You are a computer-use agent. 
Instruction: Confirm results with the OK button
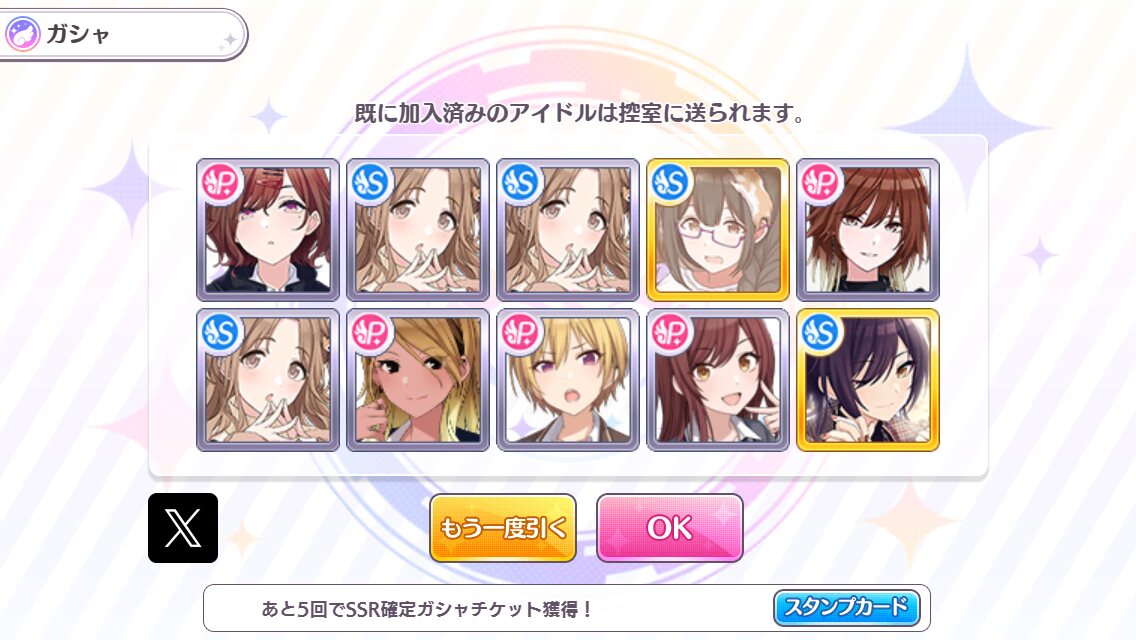[x=669, y=528]
